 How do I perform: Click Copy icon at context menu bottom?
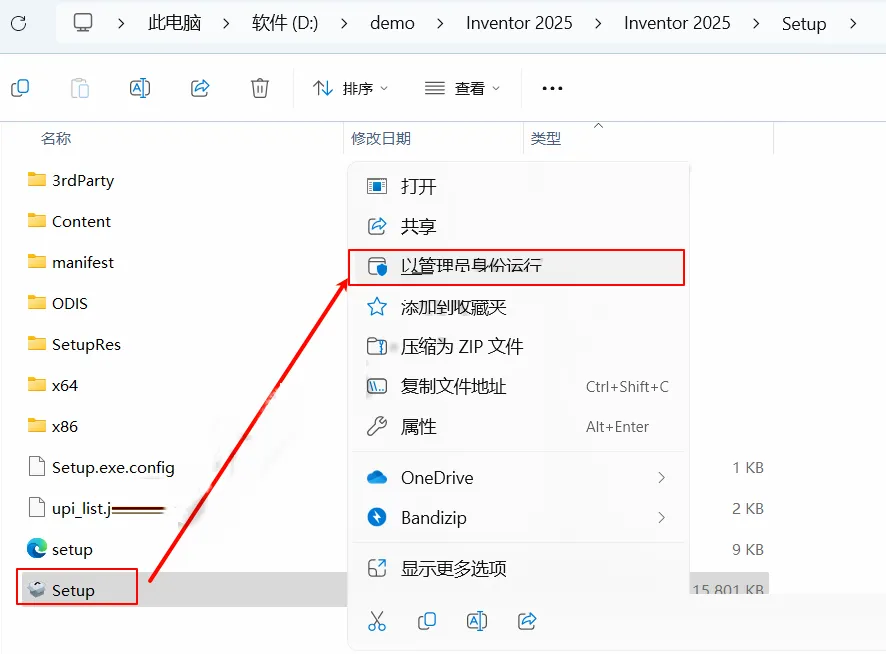tap(427, 621)
